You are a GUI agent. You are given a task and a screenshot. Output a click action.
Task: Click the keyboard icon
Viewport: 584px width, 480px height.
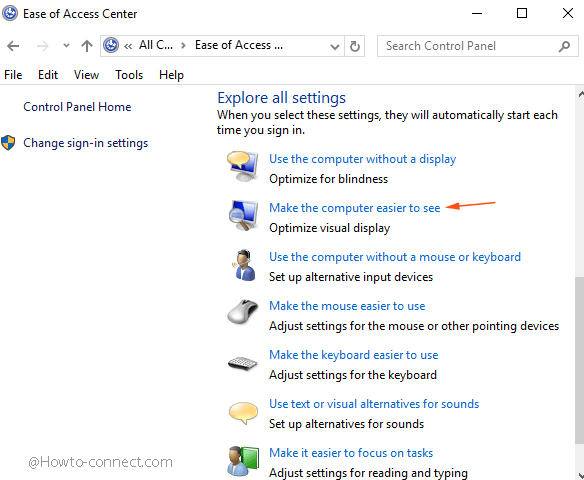(x=242, y=363)
